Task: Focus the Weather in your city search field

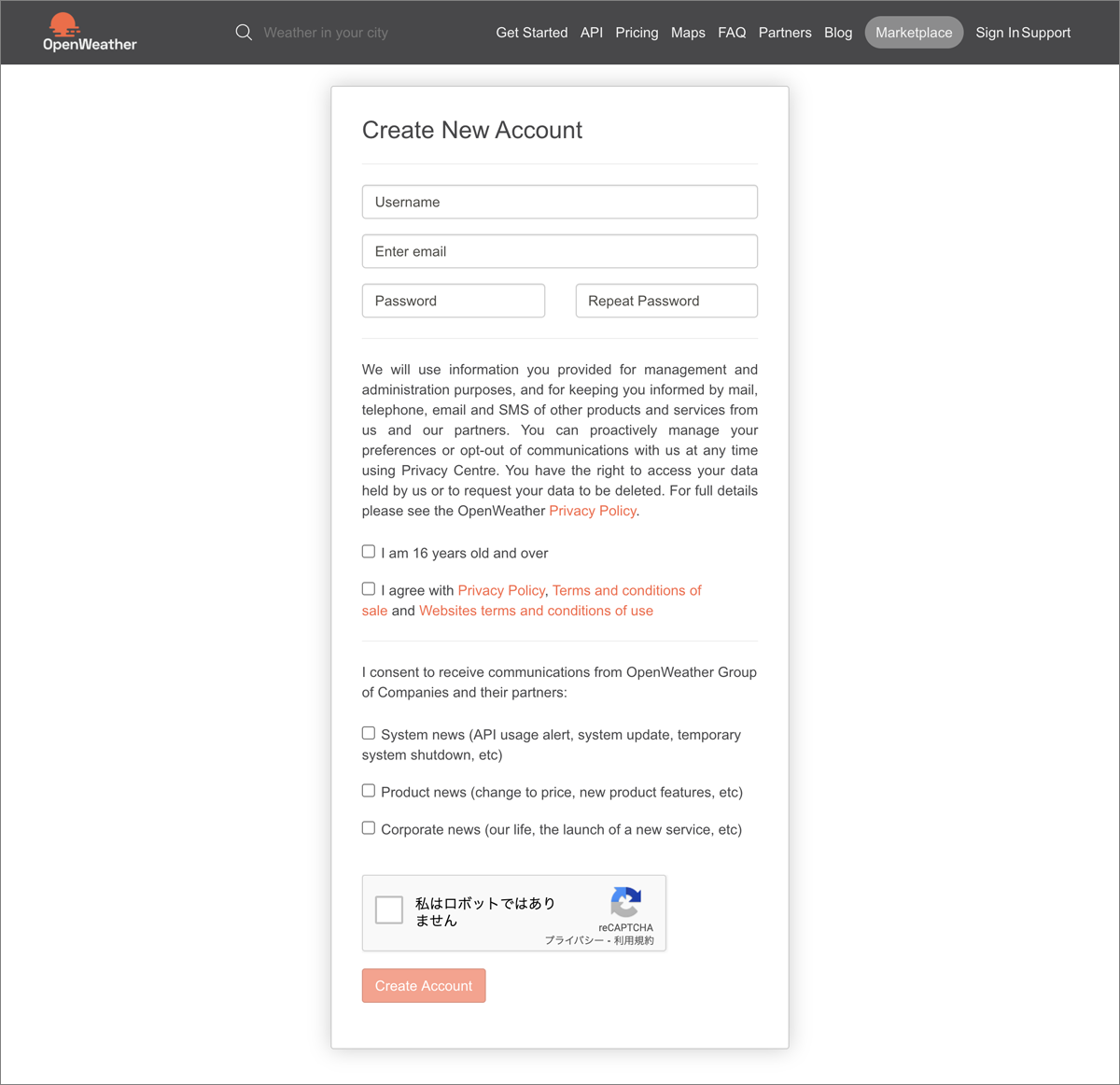Action: 326,33
